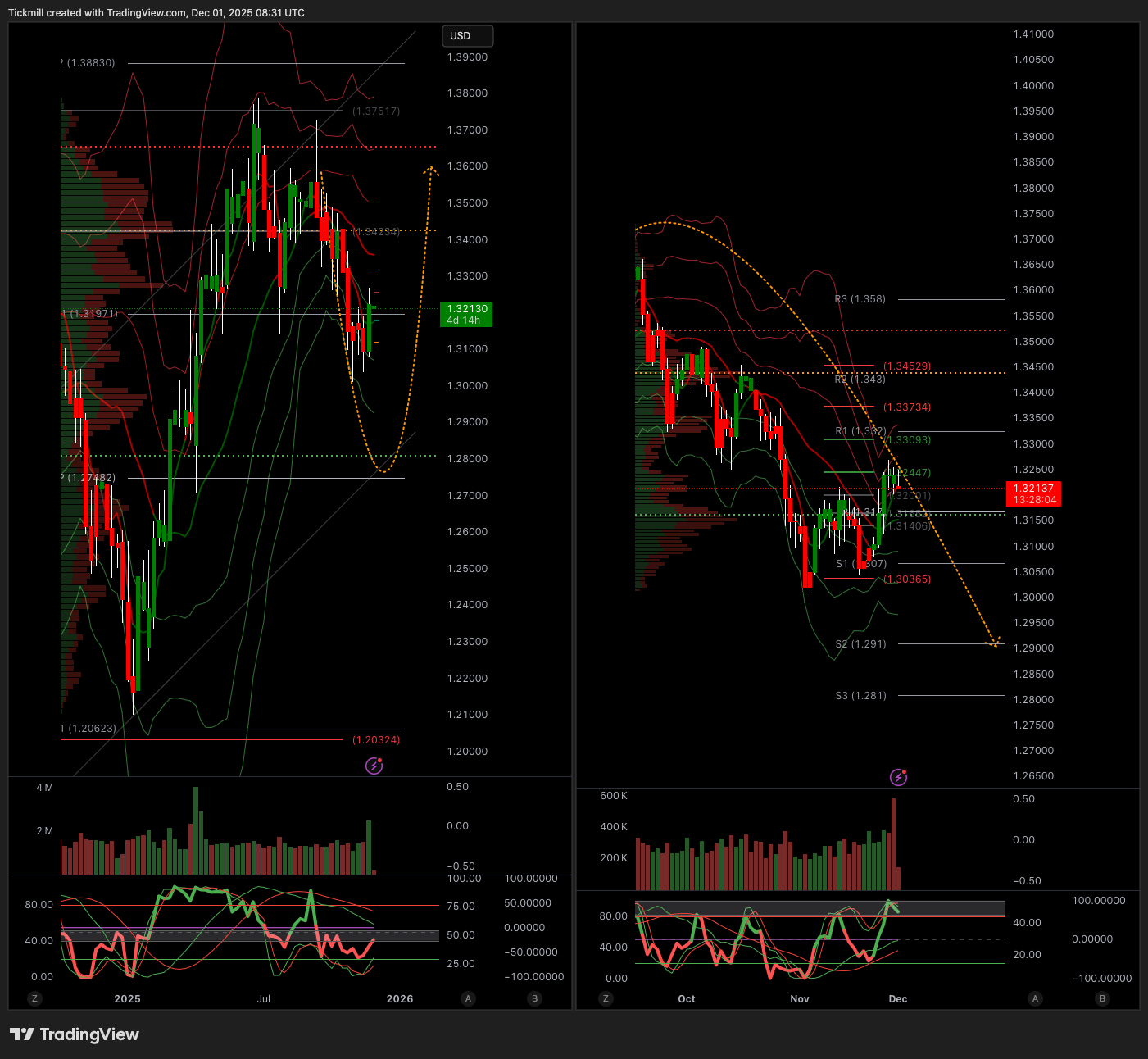This screenshot has height=1059, width=1148.
Task: Toggle the A auto-scale button on left chart
Action: [468, 998]
